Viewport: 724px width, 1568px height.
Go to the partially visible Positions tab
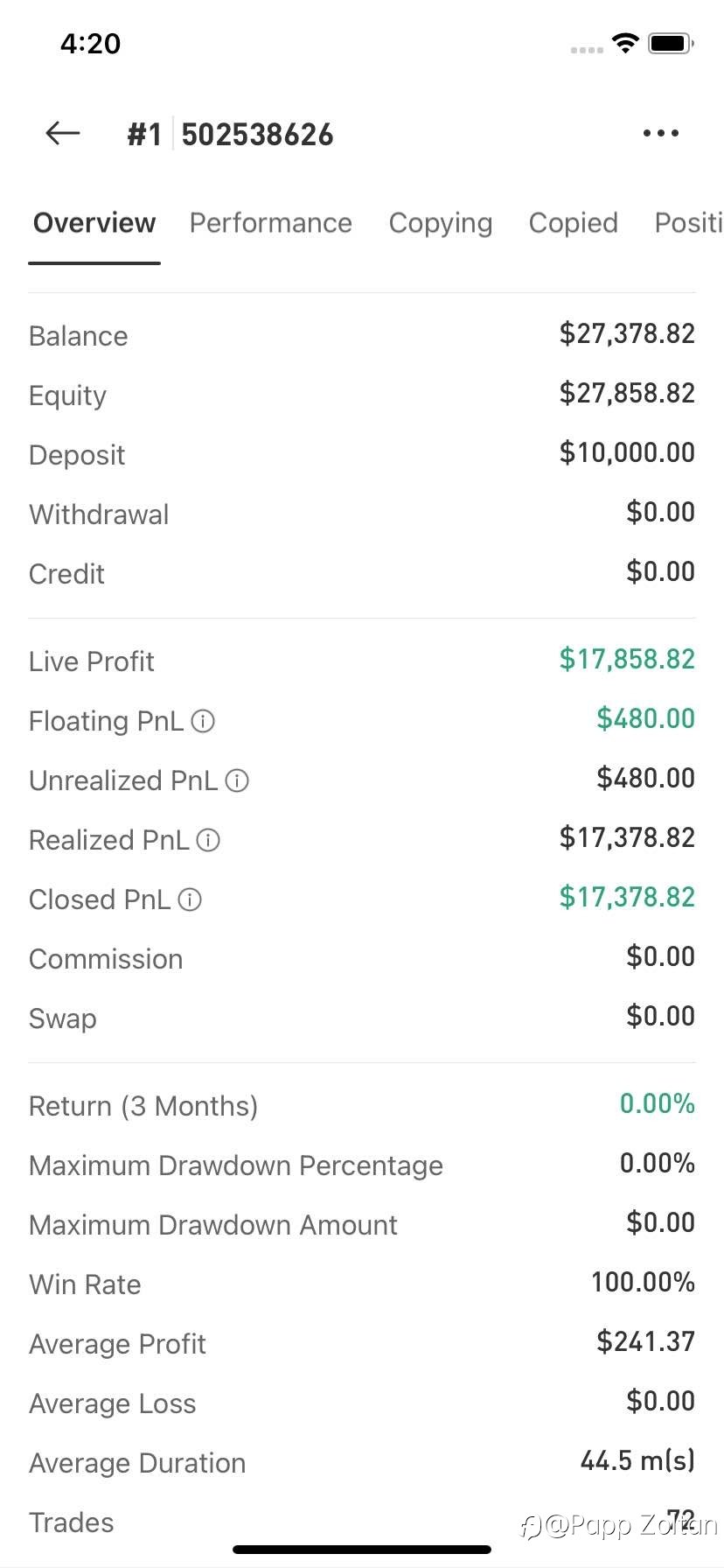pos(688,223)
